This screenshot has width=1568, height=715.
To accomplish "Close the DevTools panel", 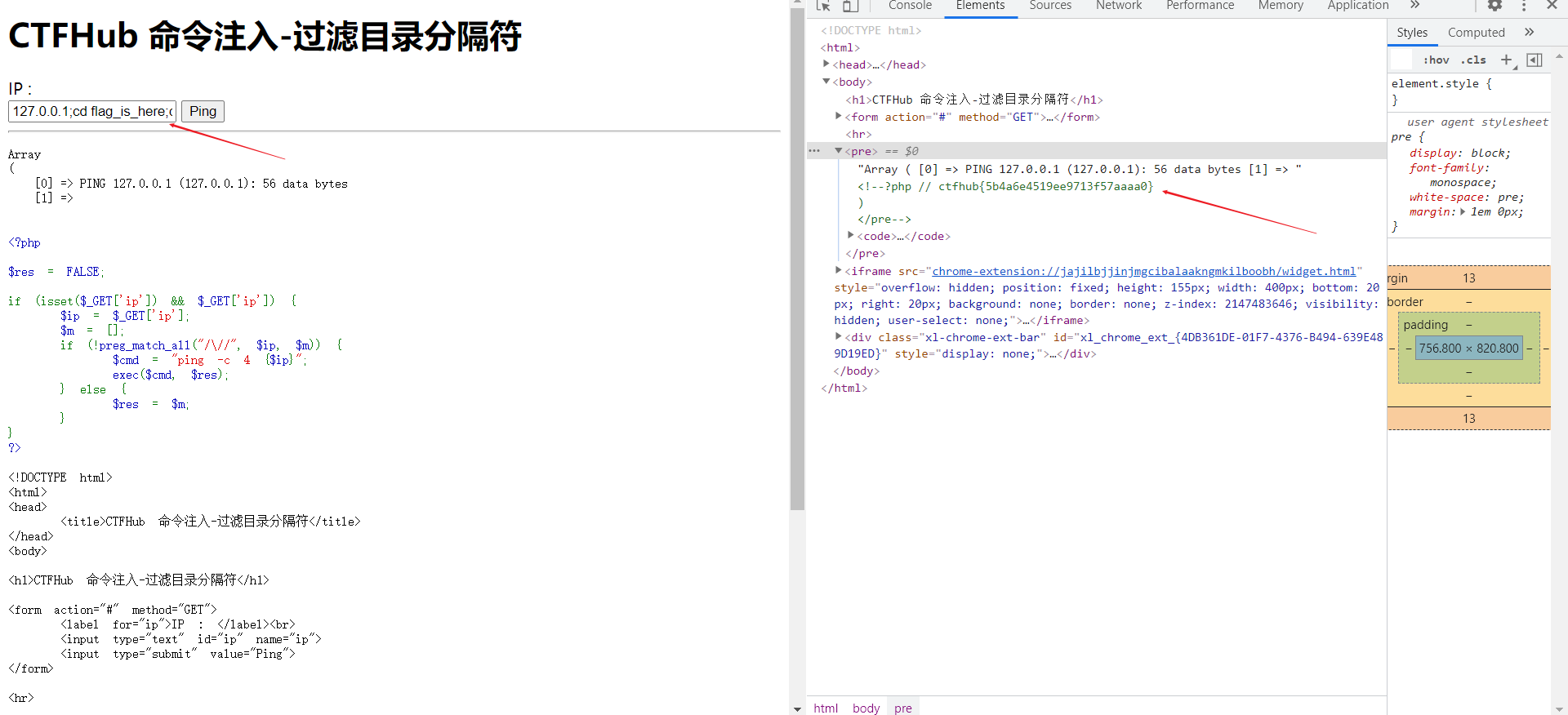I will coord(1552,5).
